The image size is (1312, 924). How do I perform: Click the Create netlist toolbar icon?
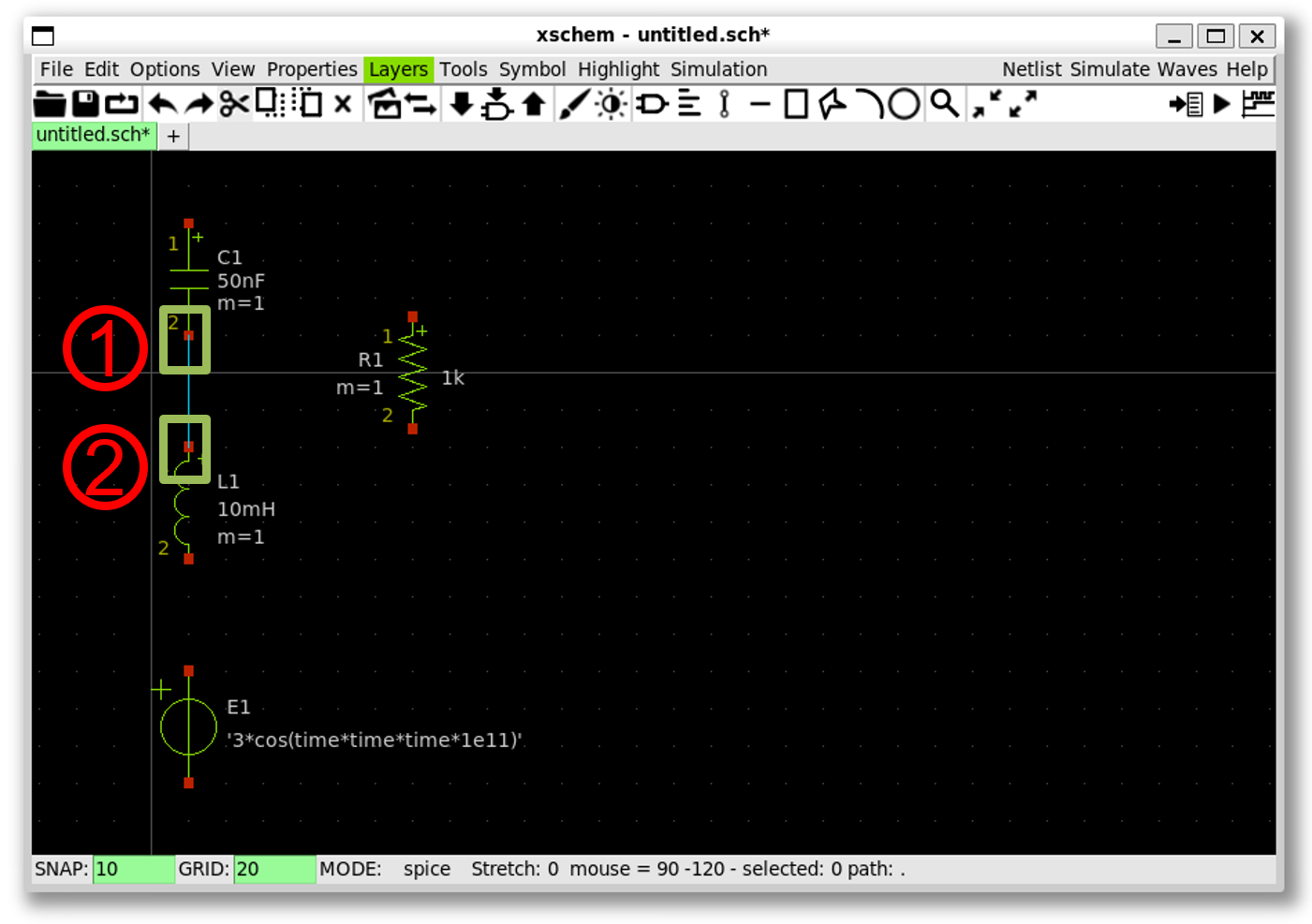tap(1186, 104)
